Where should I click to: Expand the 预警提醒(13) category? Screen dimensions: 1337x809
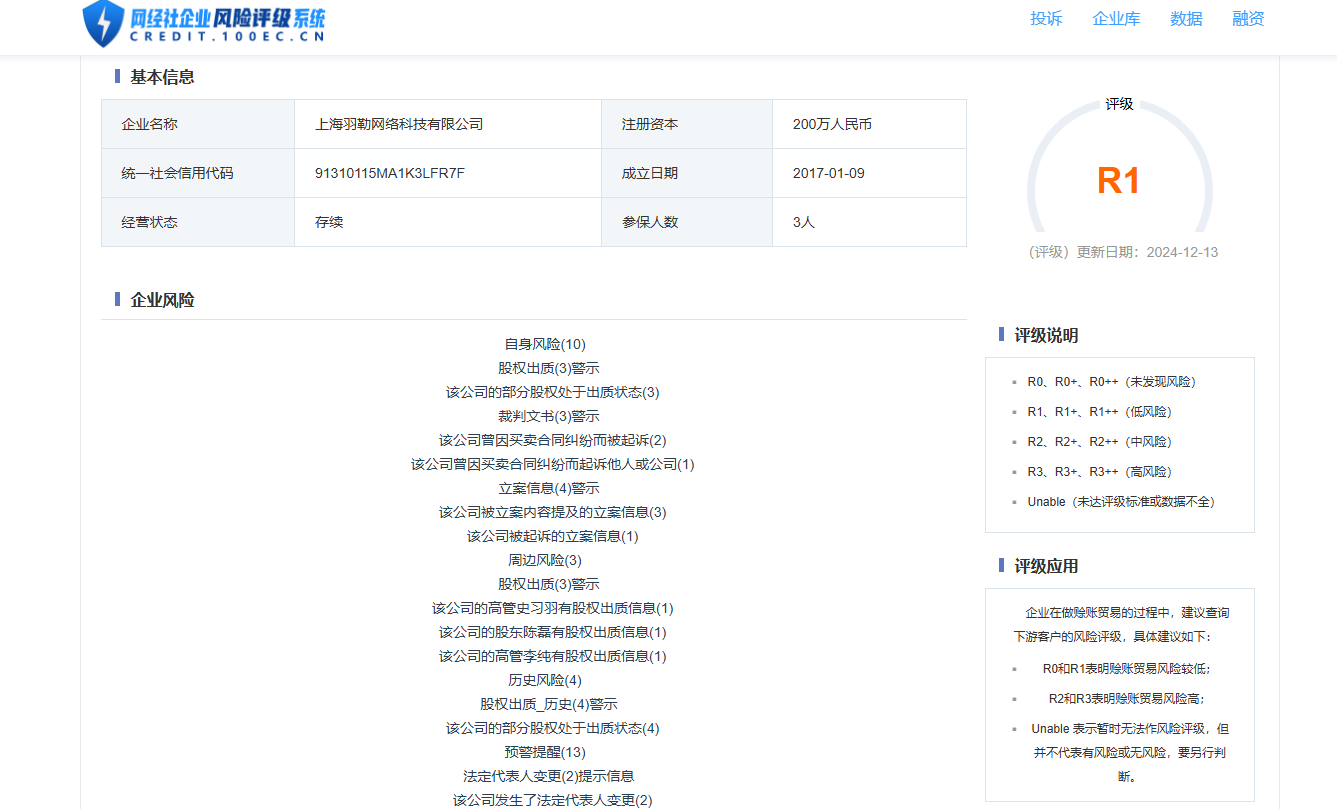[x=545, y=752]
